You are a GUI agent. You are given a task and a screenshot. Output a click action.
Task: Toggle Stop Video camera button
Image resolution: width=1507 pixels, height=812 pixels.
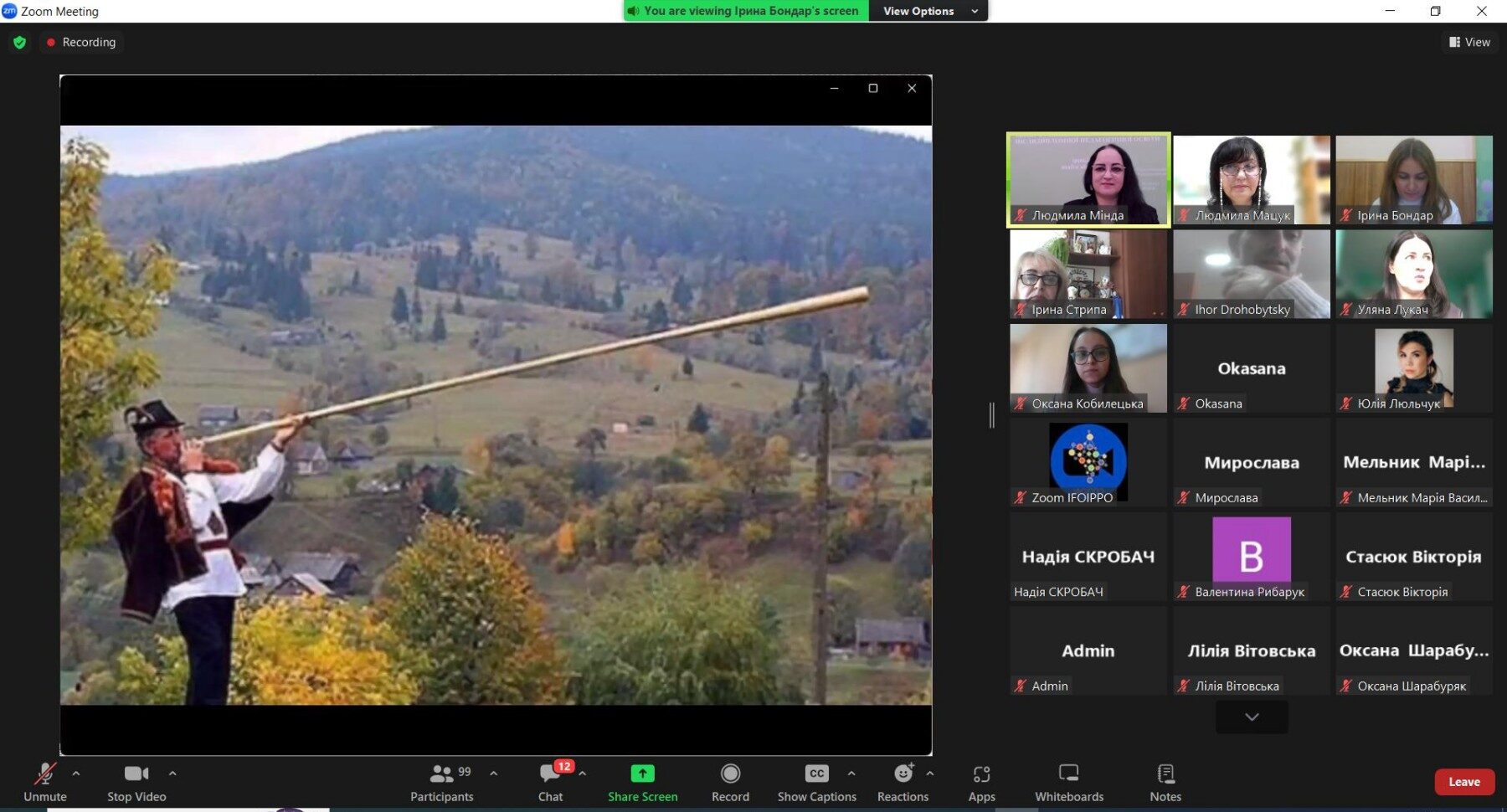click(136, 782)
